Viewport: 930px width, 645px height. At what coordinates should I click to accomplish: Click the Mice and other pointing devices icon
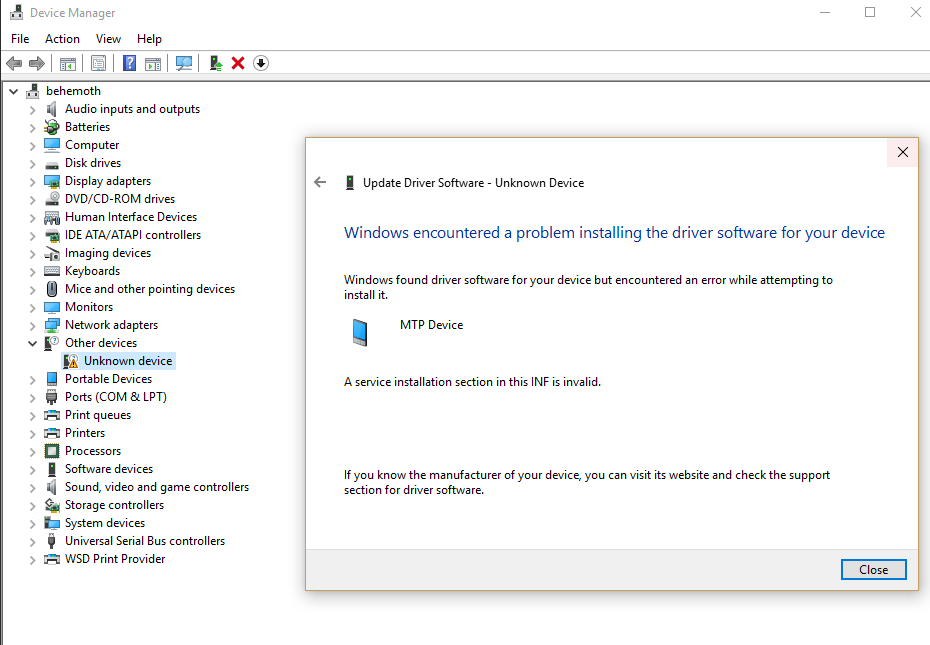(52, 289)
